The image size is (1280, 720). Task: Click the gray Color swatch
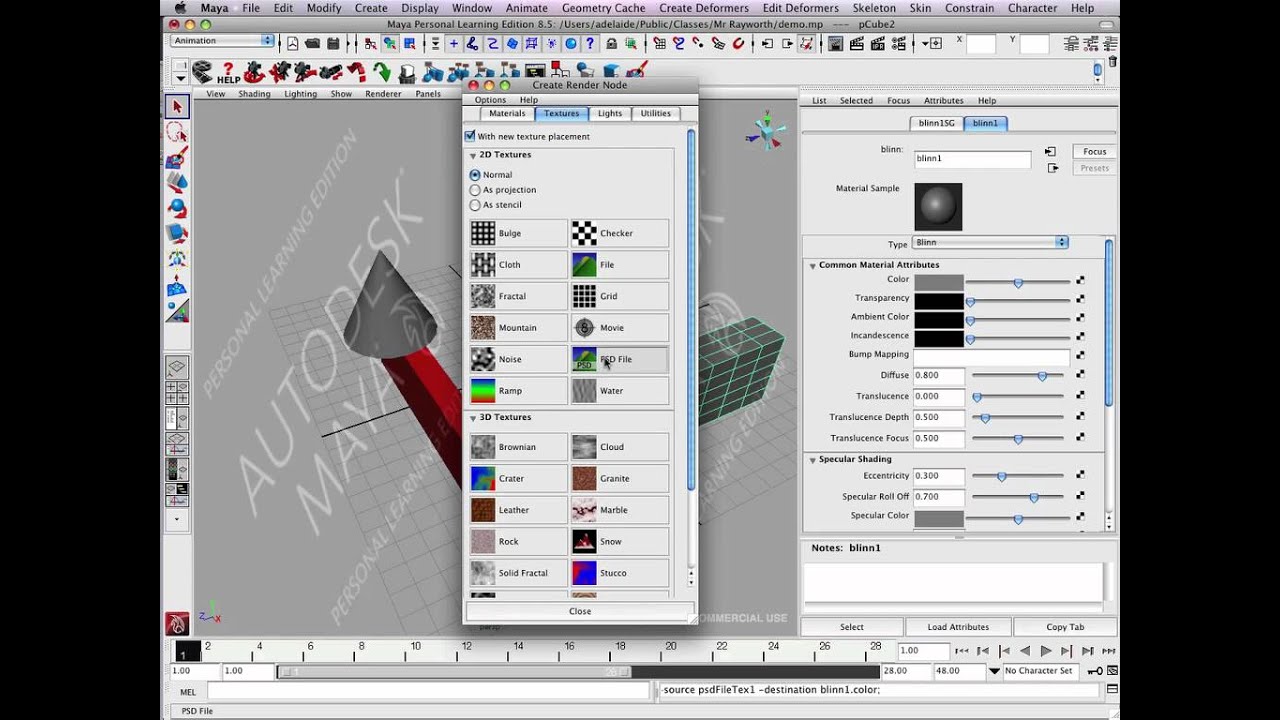(x=938, y=281)
